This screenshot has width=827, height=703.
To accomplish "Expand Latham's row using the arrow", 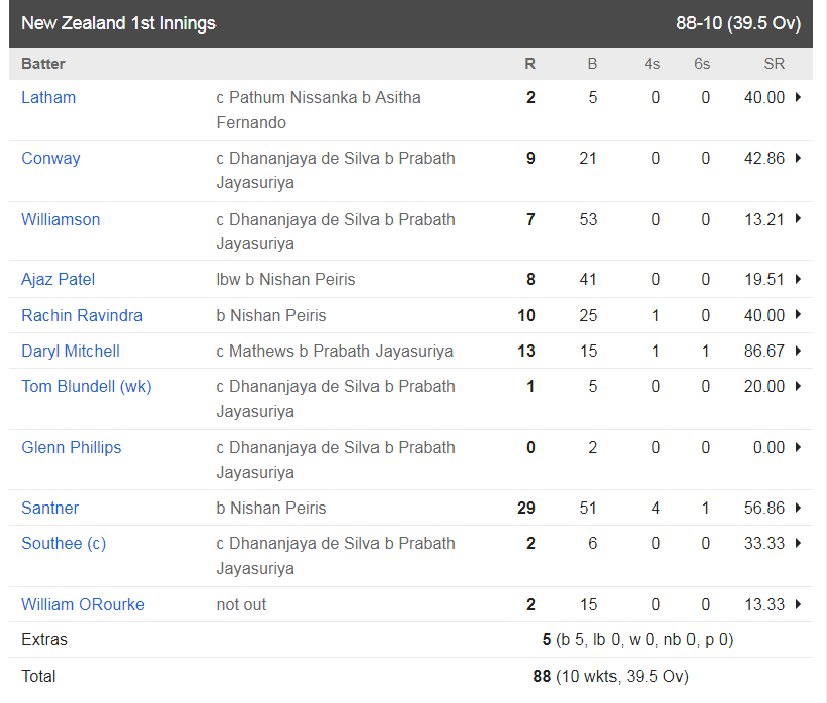I will click(798, 97).
